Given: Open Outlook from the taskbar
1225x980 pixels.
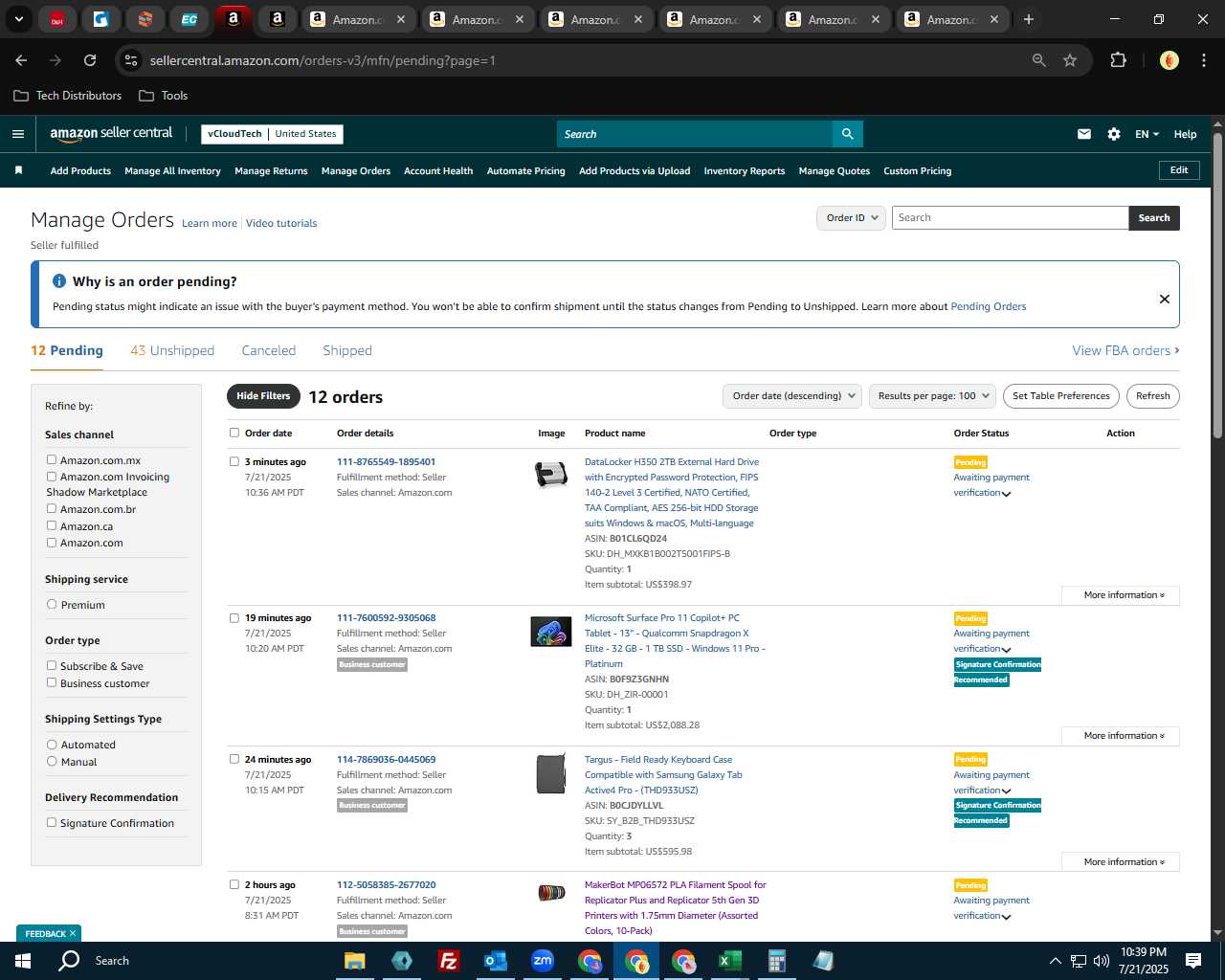Looking at the screenshot, I should [495, 961].
